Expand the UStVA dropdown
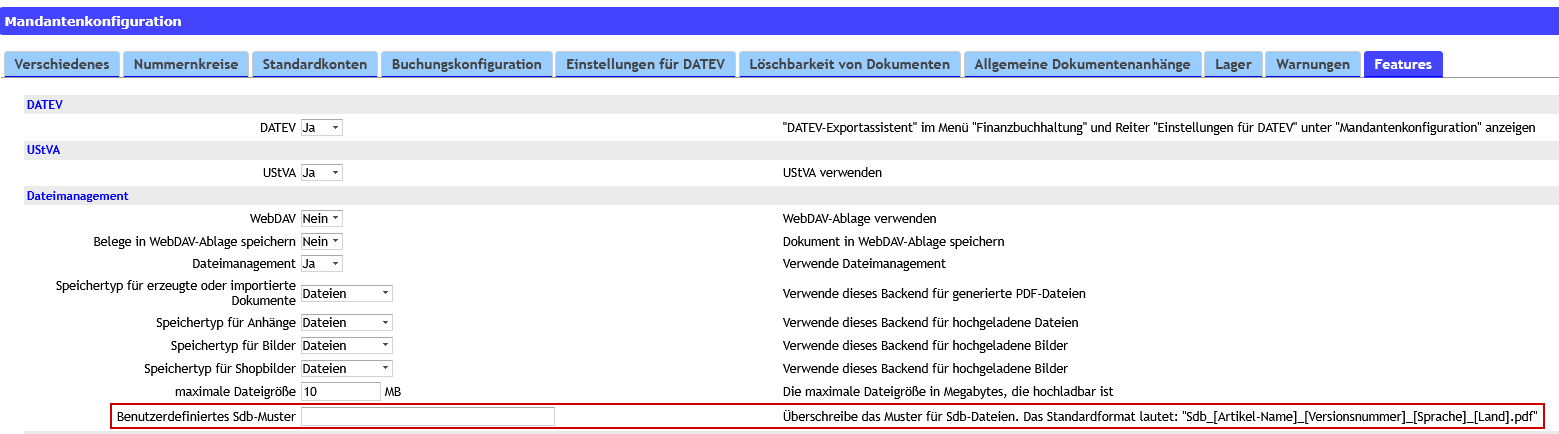This screenshot has width=1559, height=434. tap(321, 173)
